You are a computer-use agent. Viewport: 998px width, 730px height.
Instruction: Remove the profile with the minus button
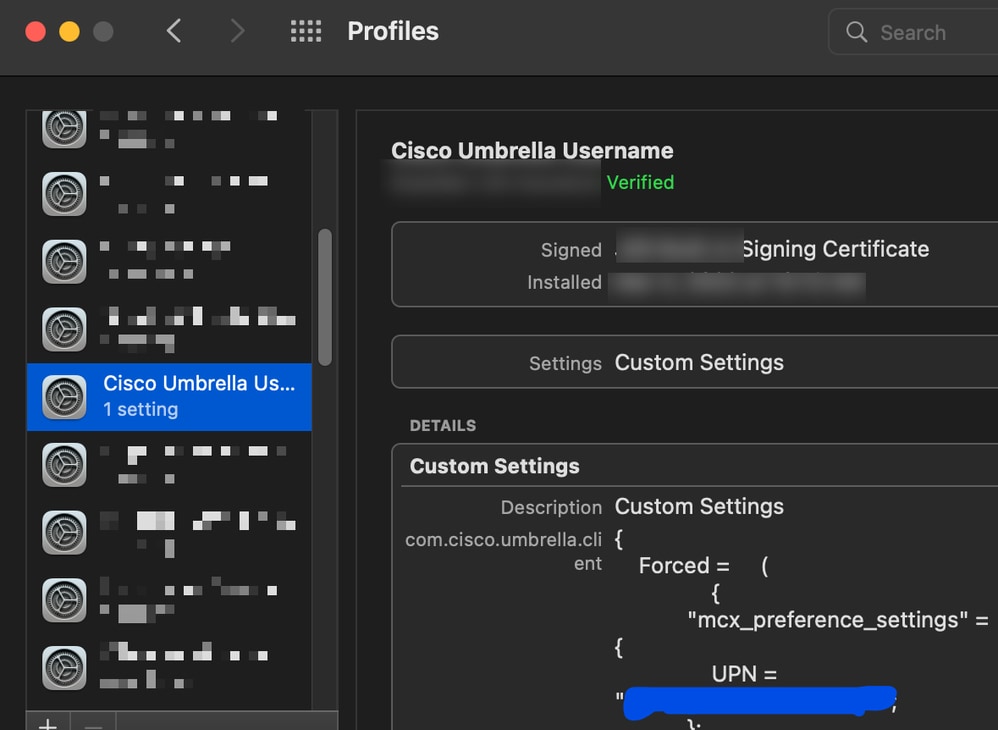pyautogui.click(x=93, y=723)
